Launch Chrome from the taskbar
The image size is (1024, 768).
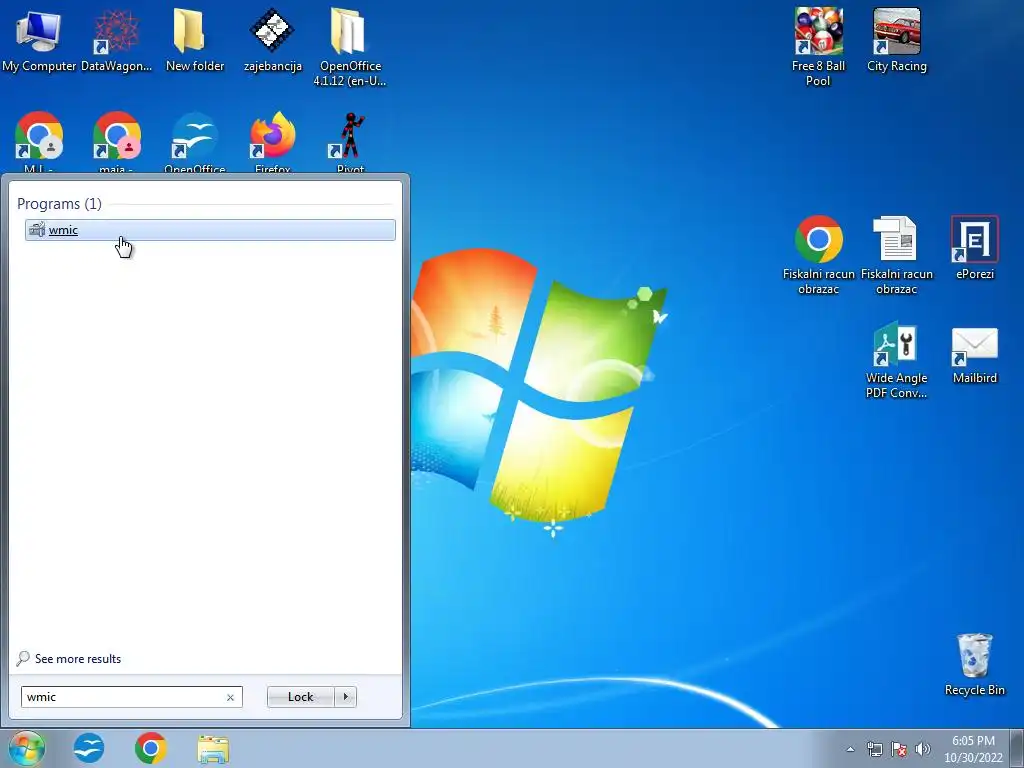tap(151, 748)
